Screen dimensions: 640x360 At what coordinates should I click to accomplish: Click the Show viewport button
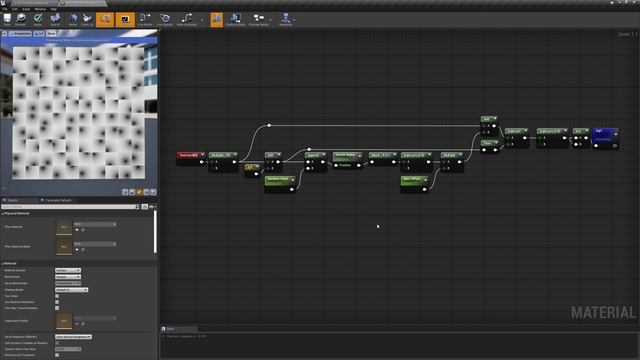[x=51, y=33]
